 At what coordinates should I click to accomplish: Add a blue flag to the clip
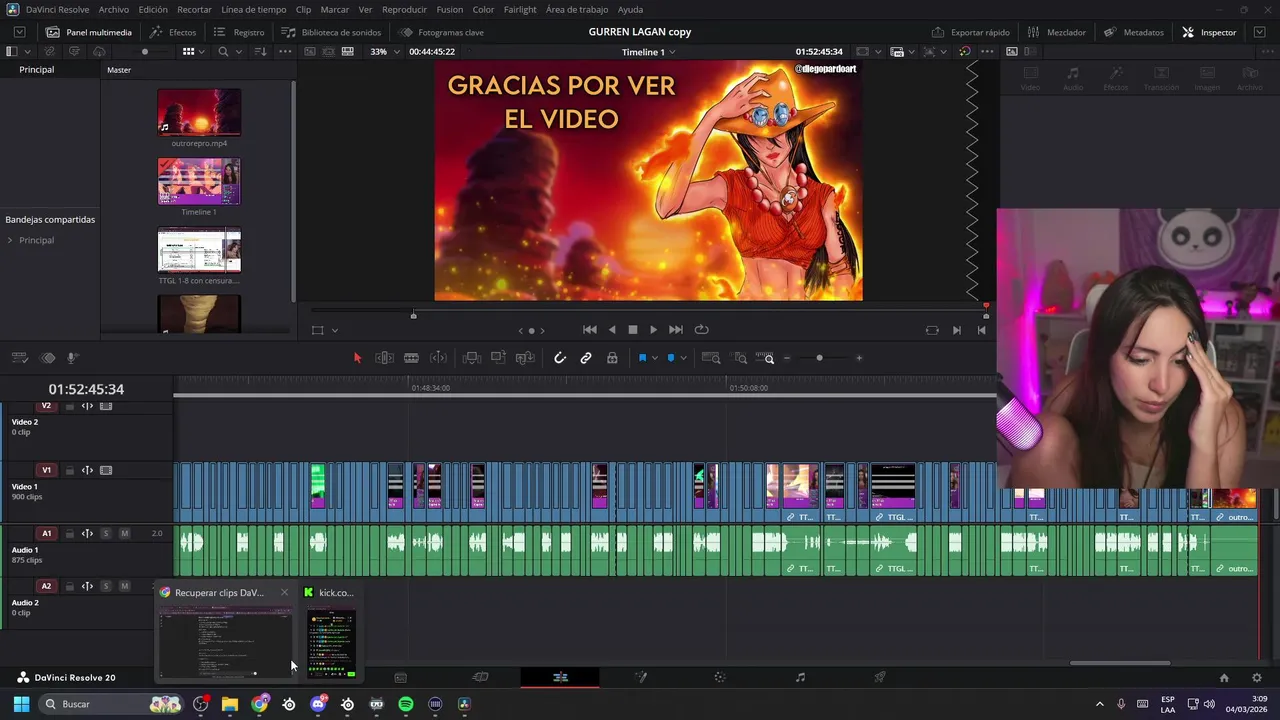(x=642, y=358)
